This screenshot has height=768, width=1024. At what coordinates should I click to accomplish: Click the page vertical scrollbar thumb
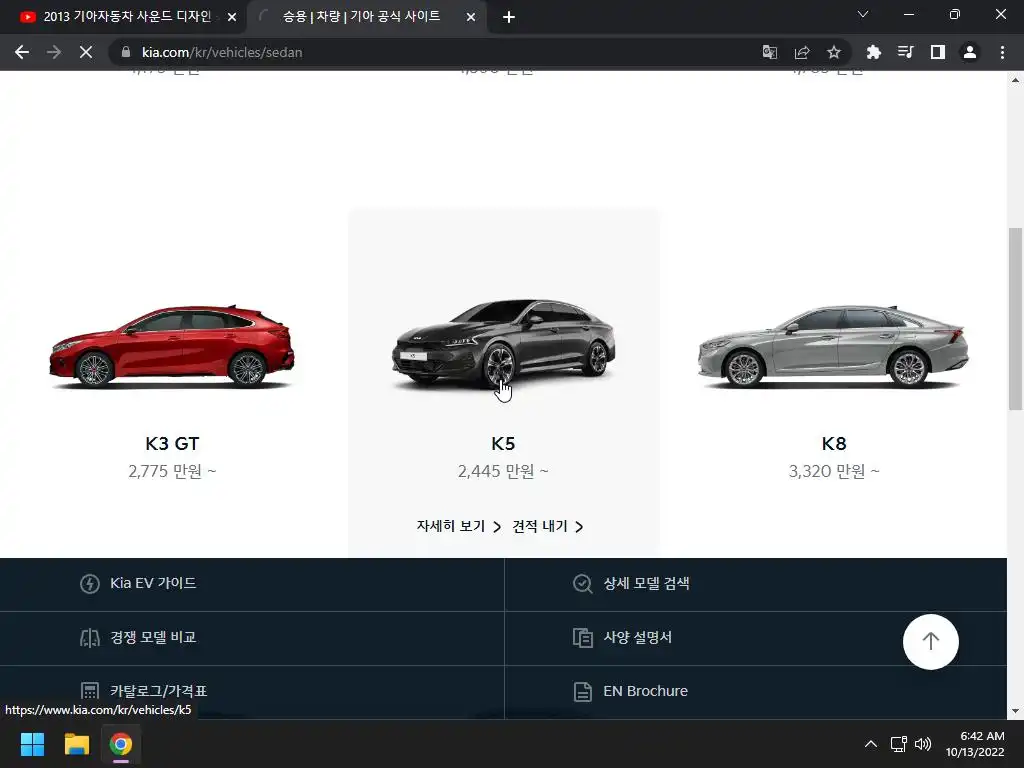point(1015,319)
